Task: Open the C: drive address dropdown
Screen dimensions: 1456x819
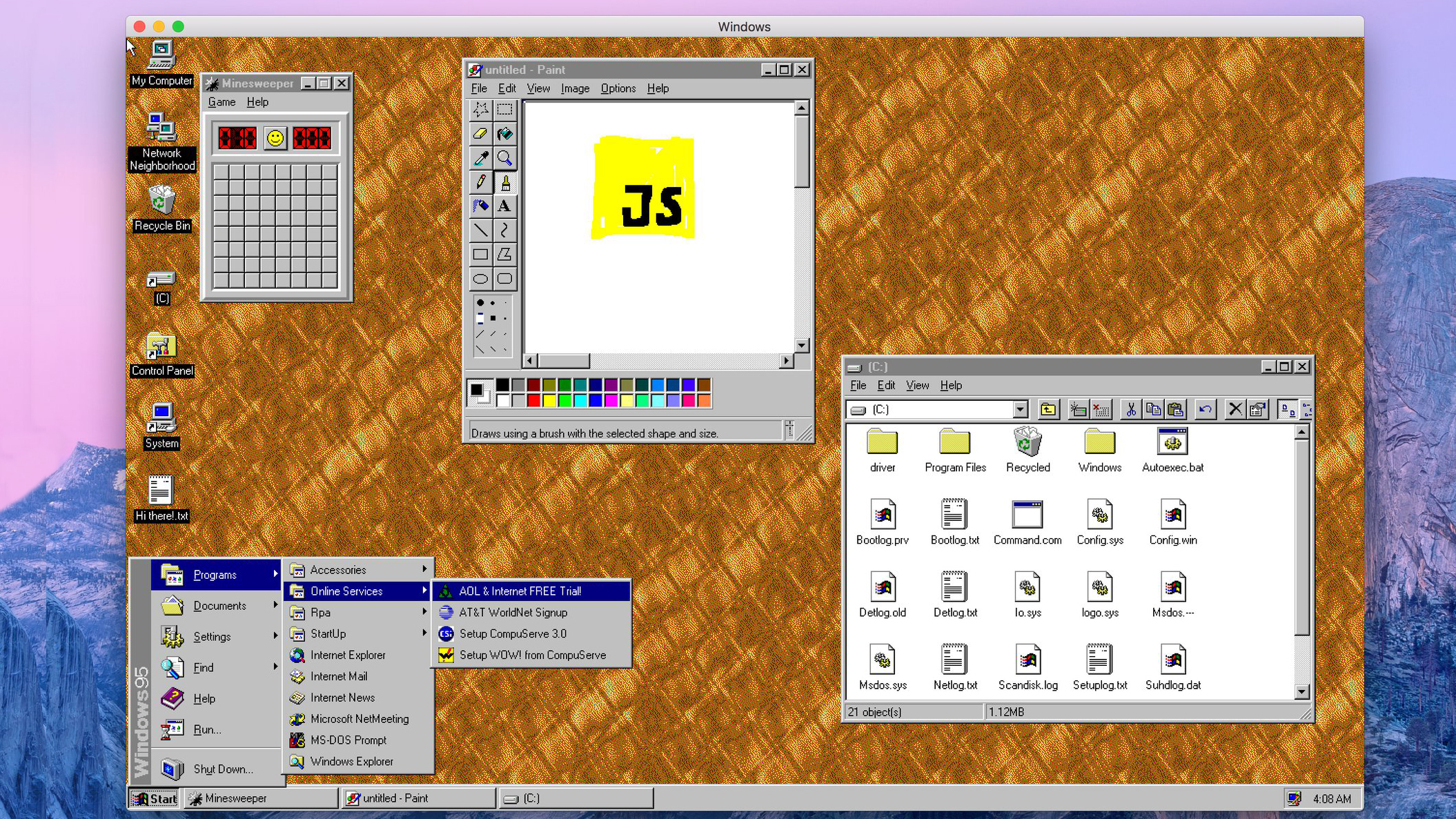Action: (1020, 410)
